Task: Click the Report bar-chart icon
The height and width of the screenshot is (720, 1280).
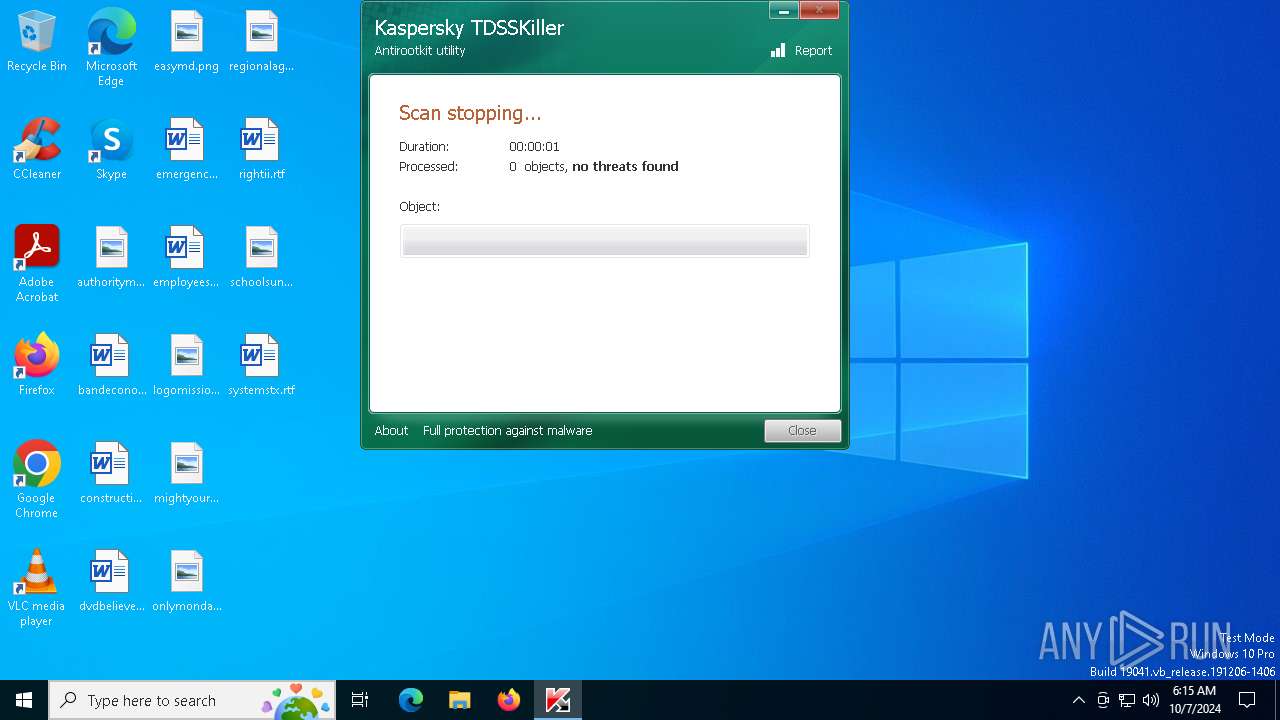Action: click(778, 50)
